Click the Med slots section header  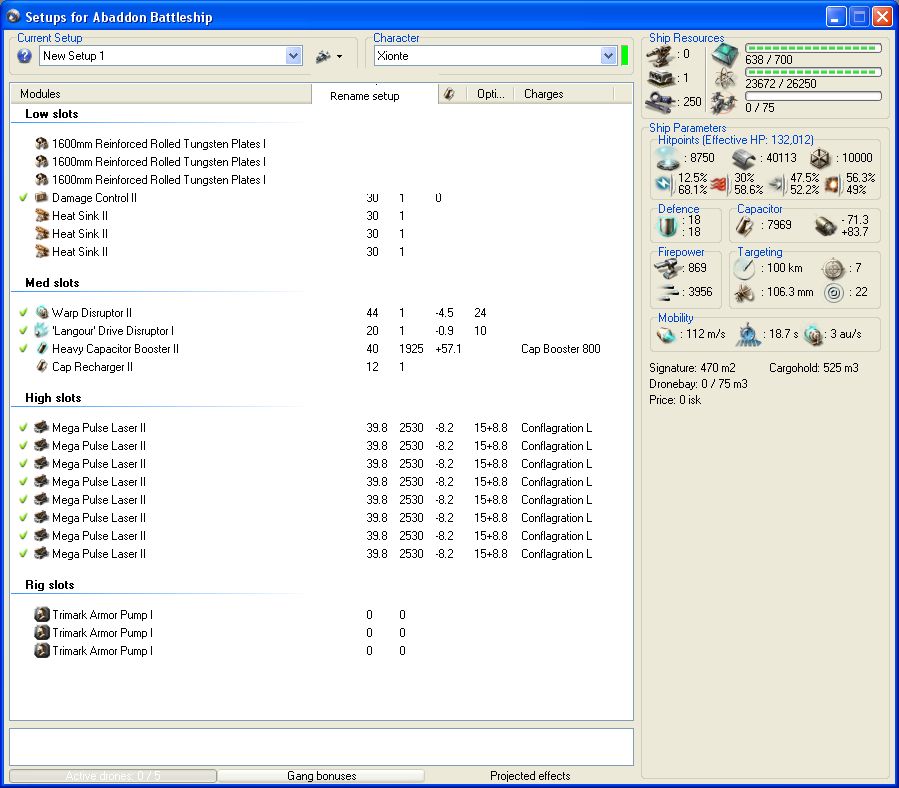(52, 283)
